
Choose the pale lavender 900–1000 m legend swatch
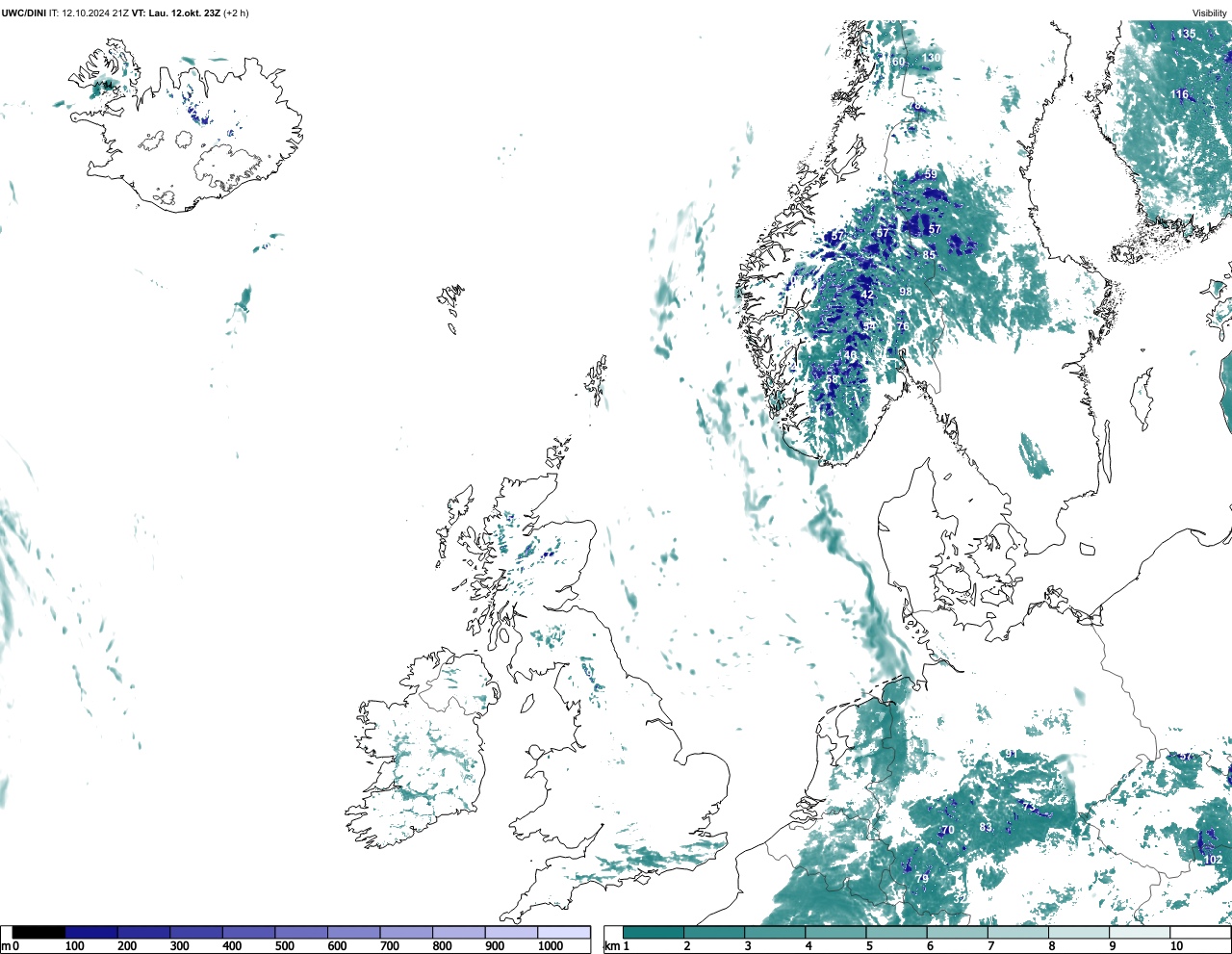click(x=511, y=932)
